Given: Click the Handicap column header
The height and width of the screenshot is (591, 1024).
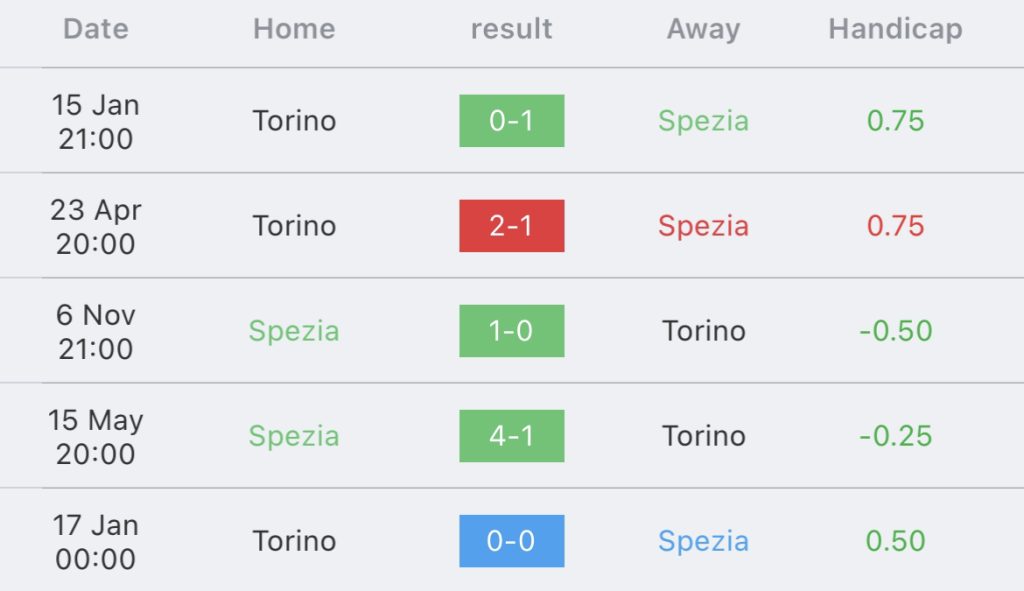Looking at the screenshot, I should point(895,29).
